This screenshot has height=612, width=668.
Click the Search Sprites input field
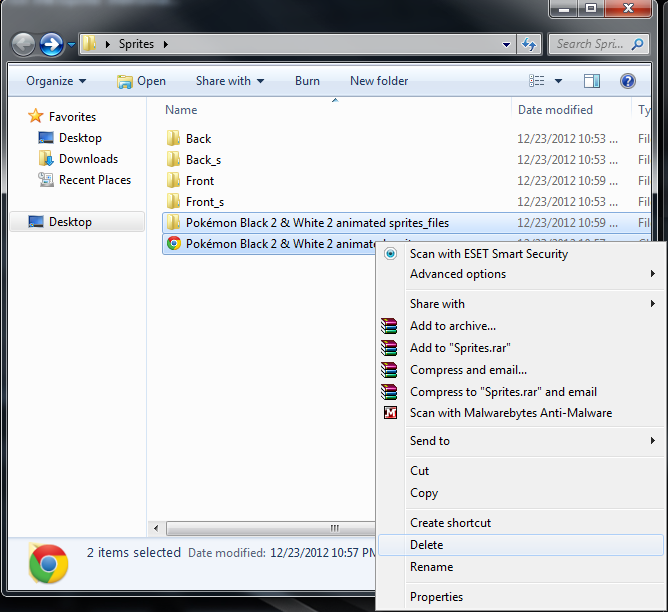[x=590, y=44]
